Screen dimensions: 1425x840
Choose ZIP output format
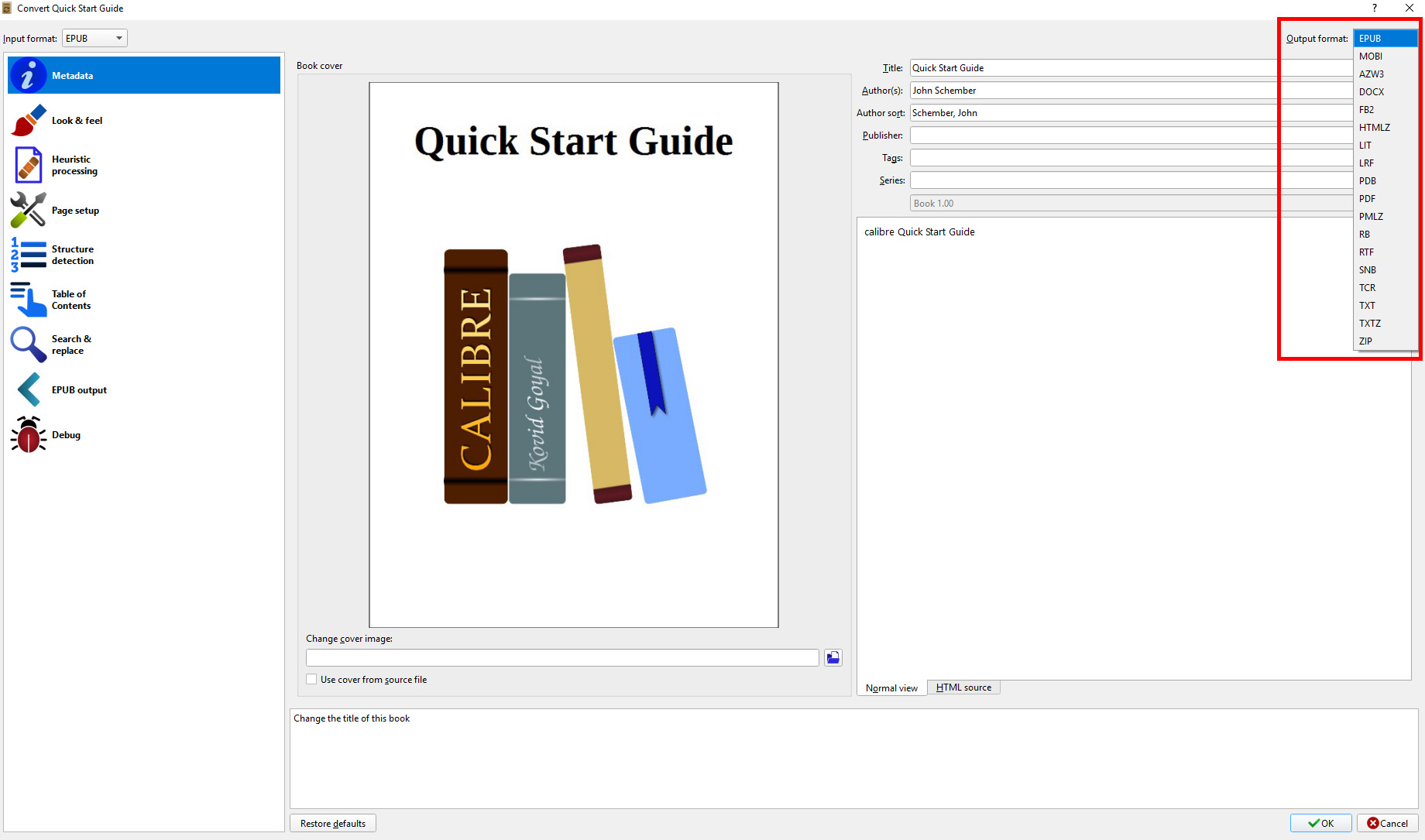pyautogui.click(x=1386, y=341)
